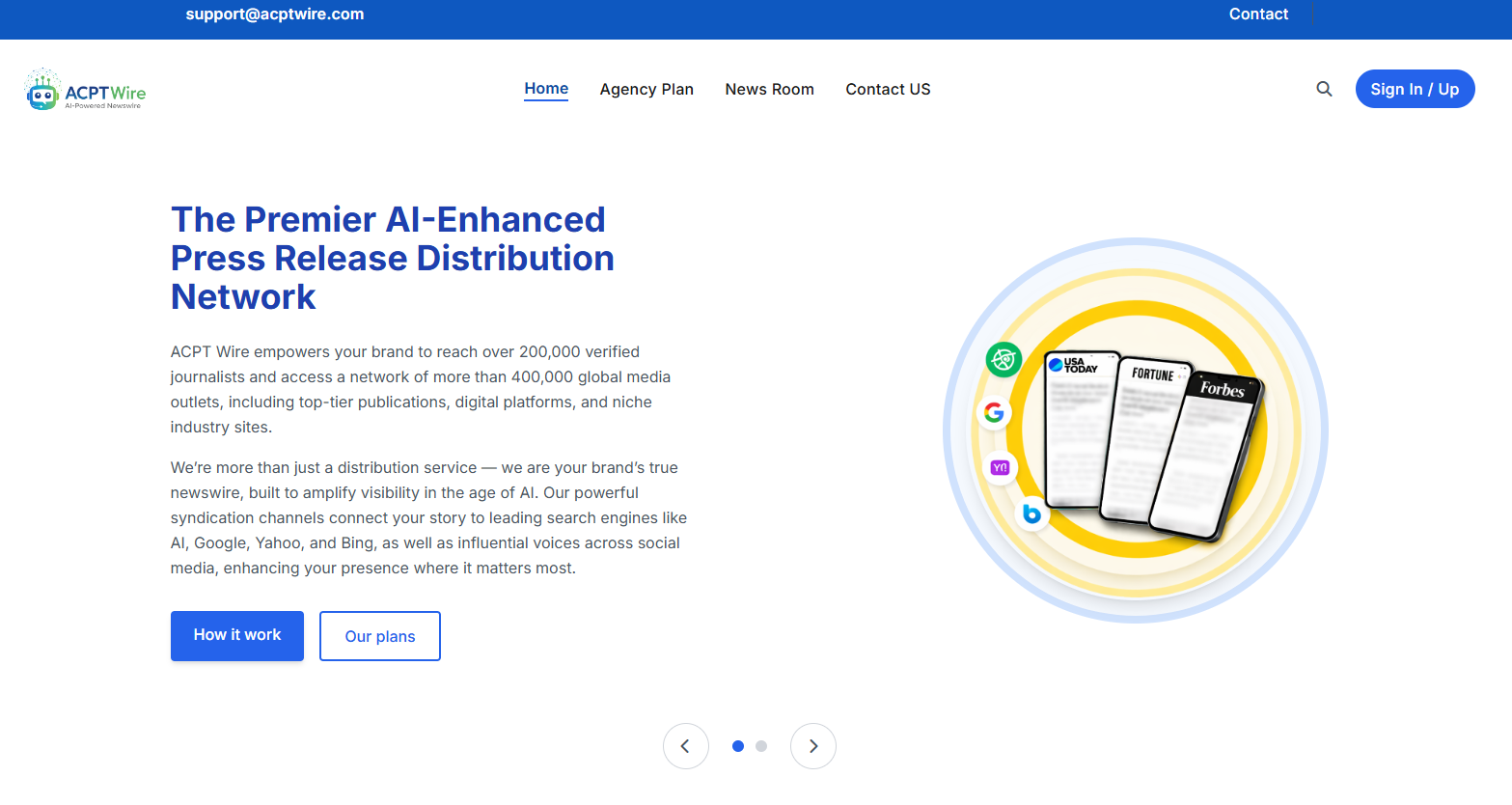Go to the previous slide arrow
This screenshot has height=805, width=1512.
pyautogui.click(x=686, y=746)
